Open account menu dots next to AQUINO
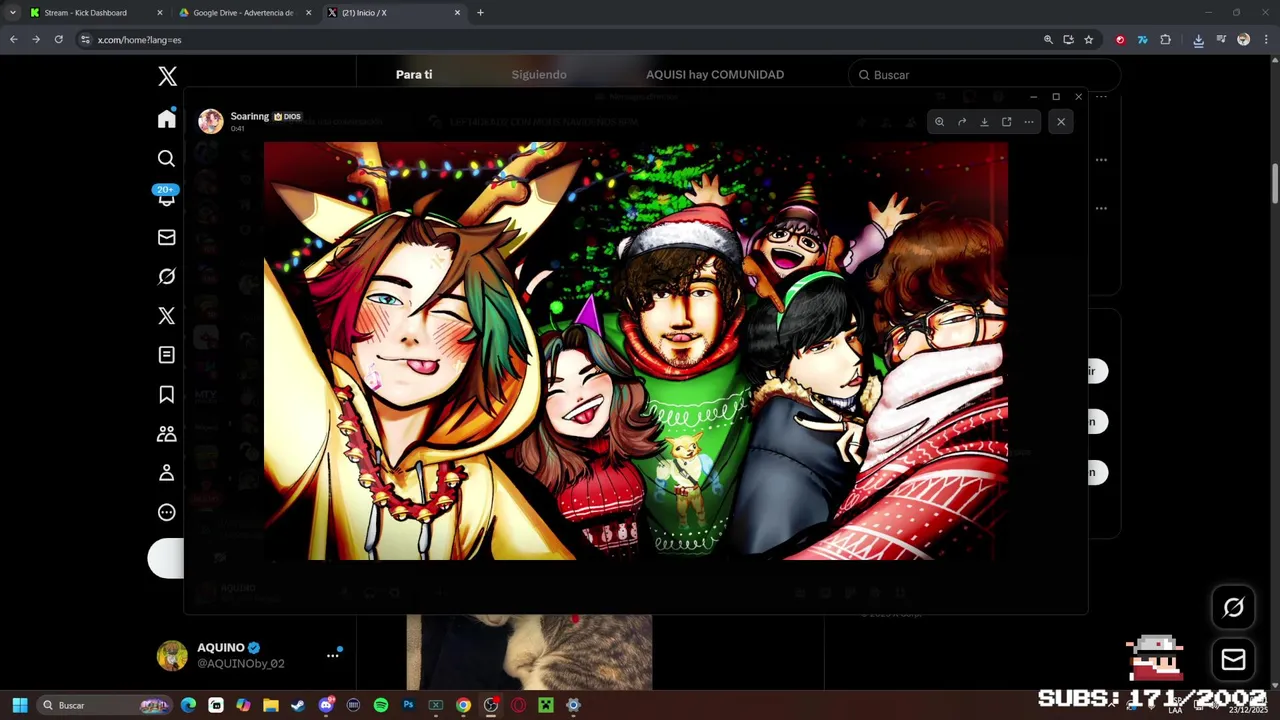 (x=333, y=656)
